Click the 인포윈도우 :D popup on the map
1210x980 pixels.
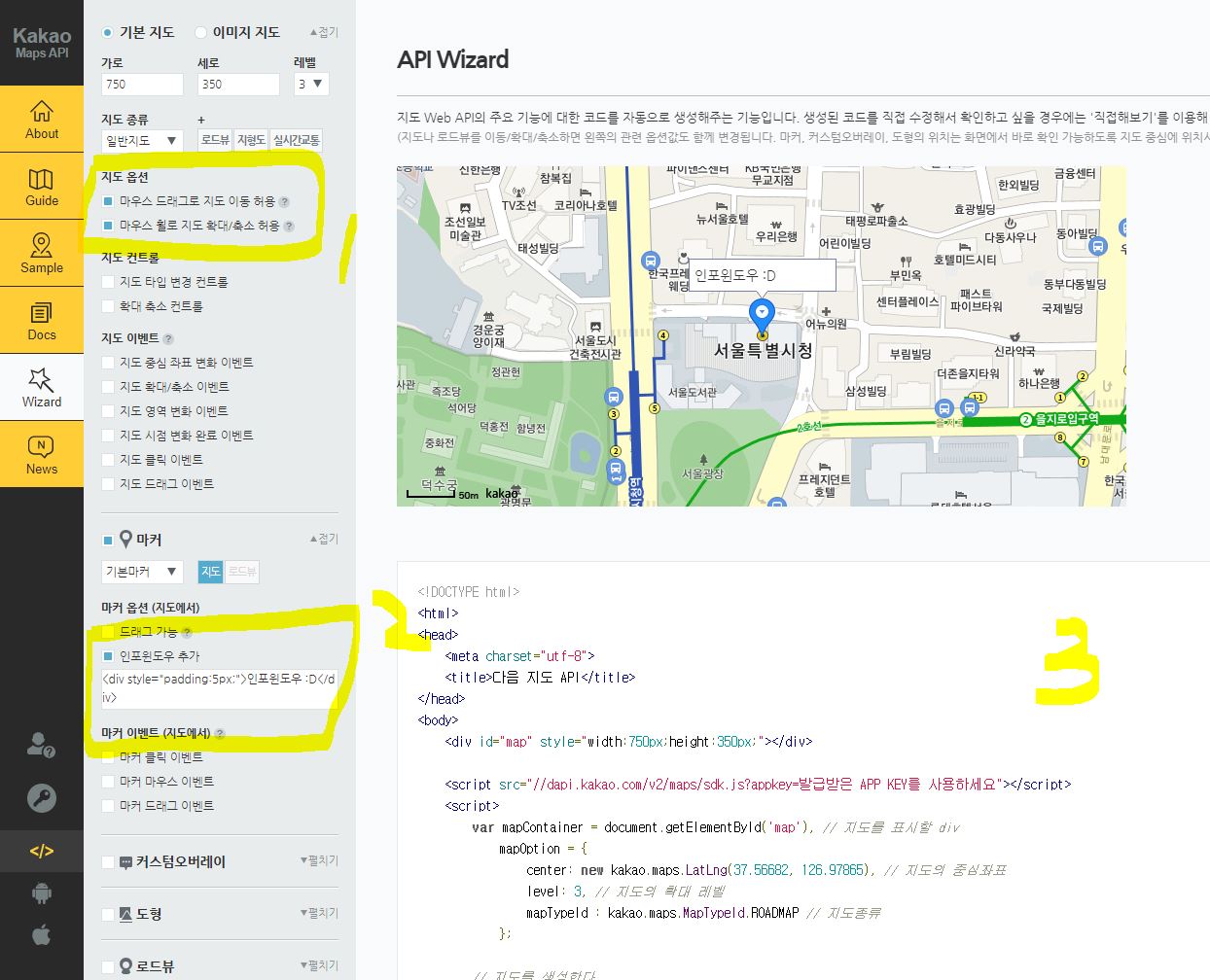point(762,275)
